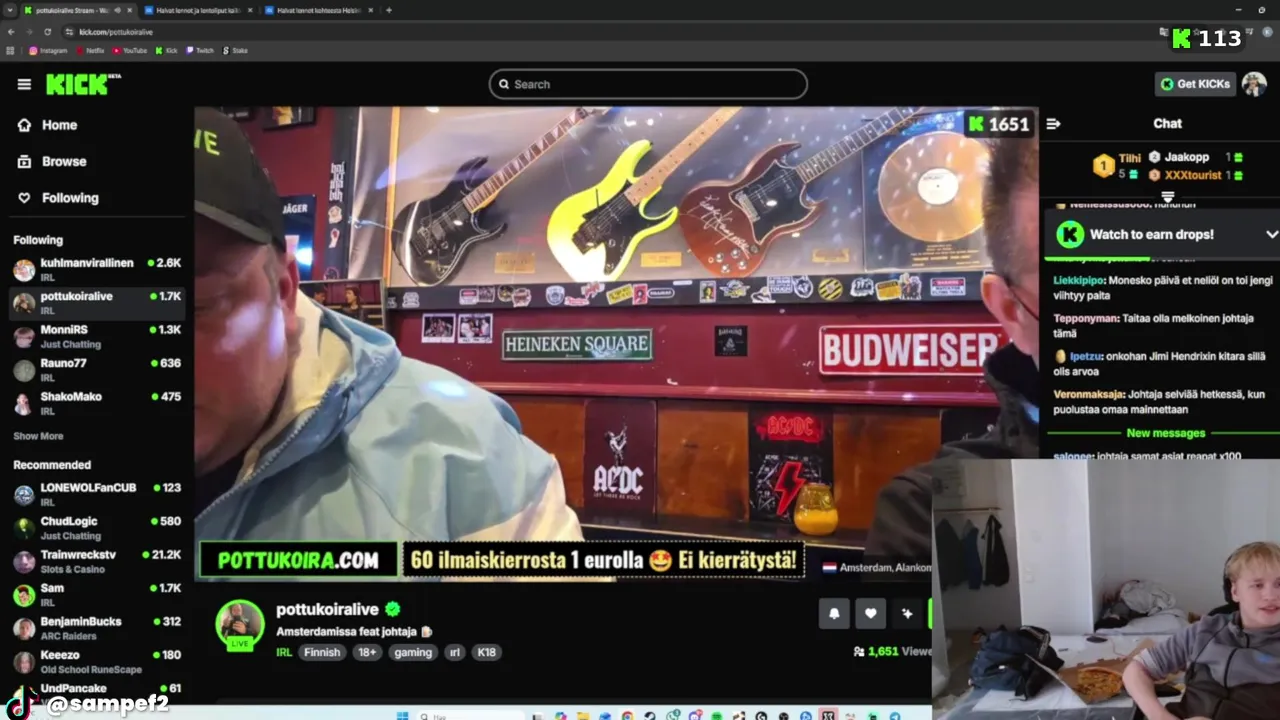Click the Get KICKs button
The image size is (1280, 720).
(1195, 84)
